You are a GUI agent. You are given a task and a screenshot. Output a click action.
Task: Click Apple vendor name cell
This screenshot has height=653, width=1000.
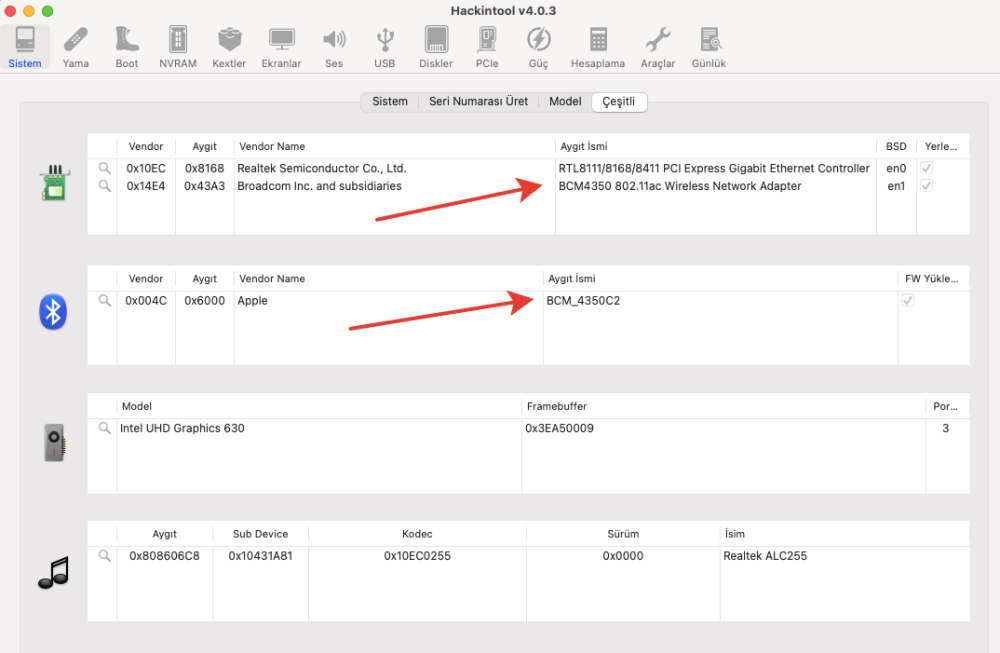[253, 300]
